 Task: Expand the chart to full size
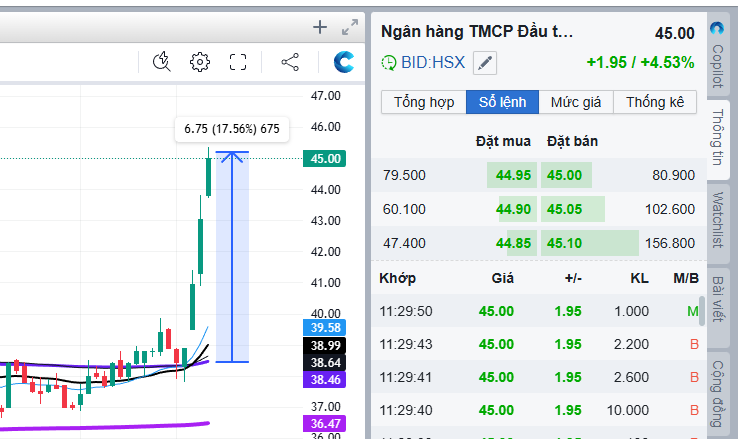[350, 27]
